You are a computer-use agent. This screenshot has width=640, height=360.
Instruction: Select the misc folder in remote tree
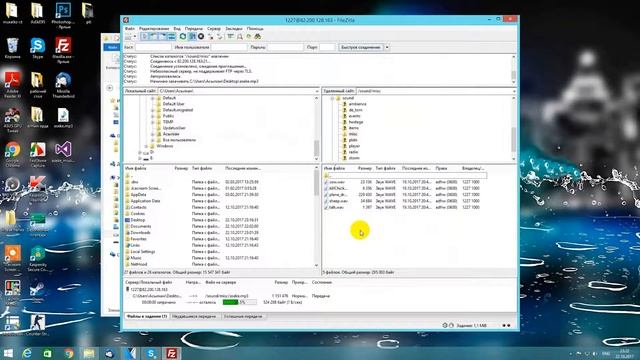(353, 134)
